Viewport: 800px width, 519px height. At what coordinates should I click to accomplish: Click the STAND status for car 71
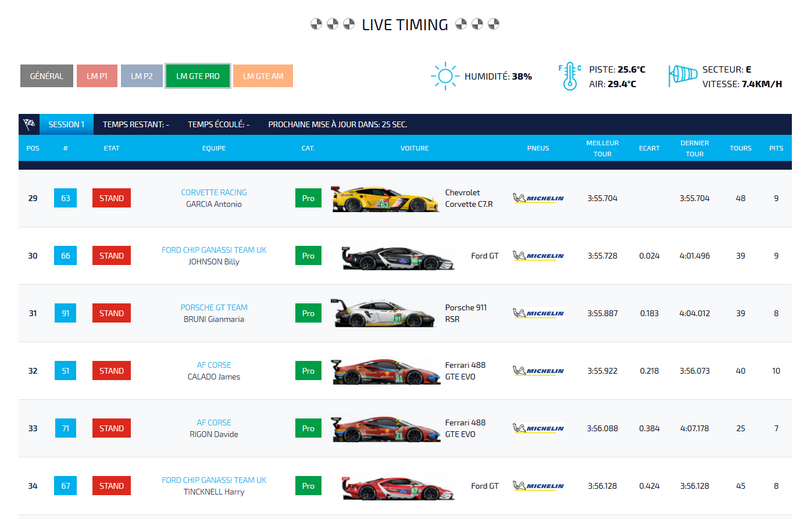click(x=111, y=428)
